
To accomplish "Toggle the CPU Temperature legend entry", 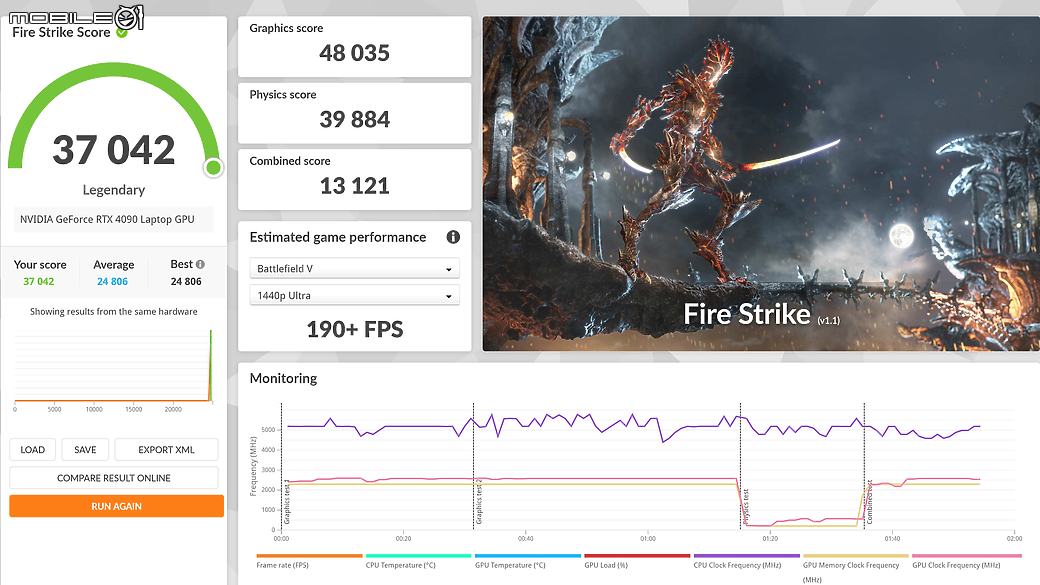I will 419,561.
